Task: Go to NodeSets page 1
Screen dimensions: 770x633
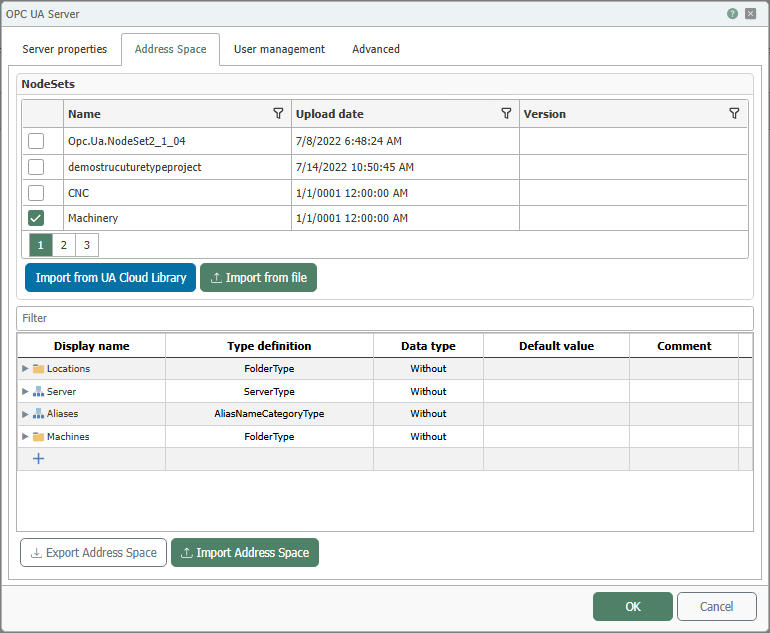Action: [x=41, y=245]
